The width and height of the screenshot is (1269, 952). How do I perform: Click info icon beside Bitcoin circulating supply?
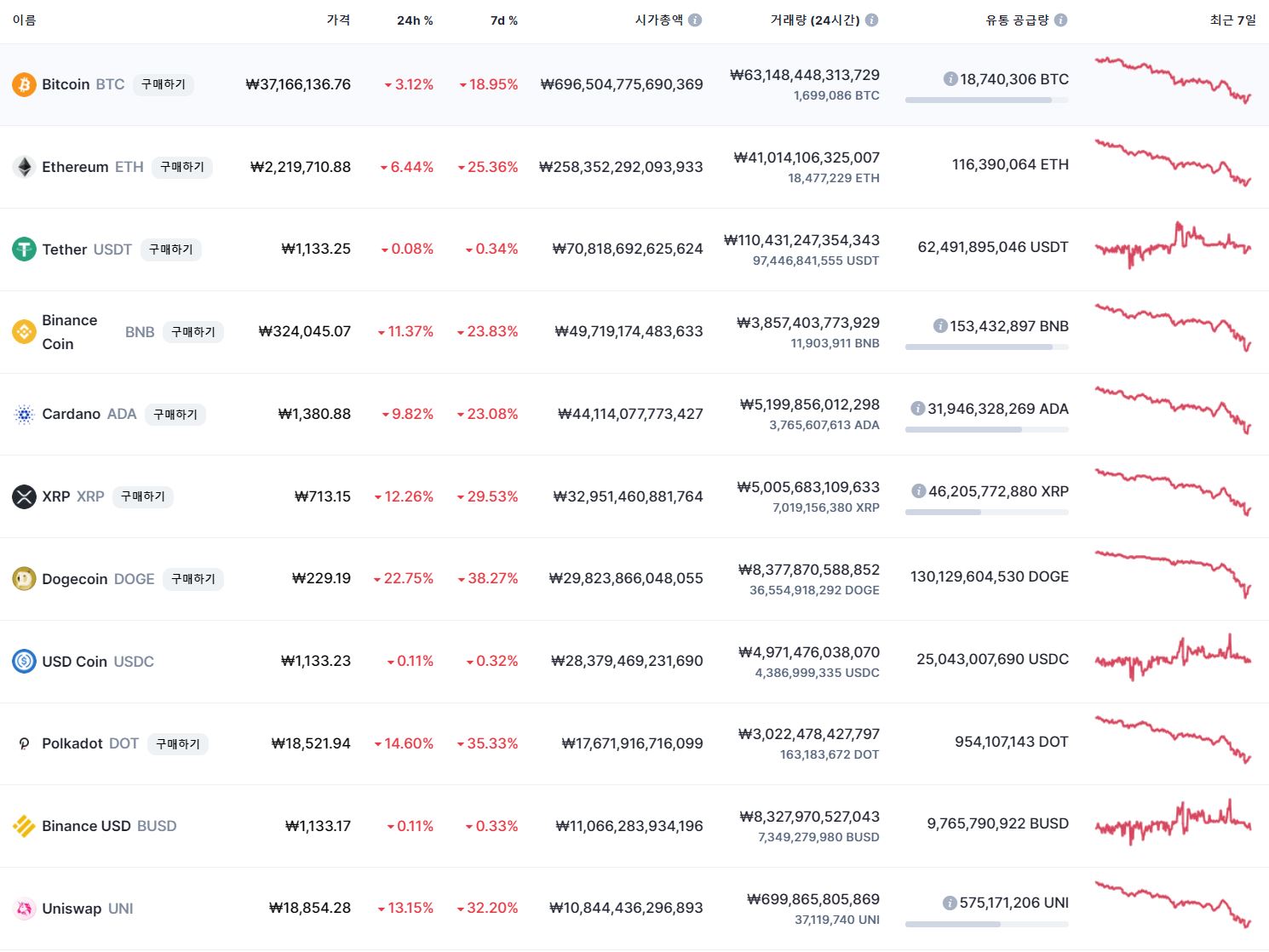point(950,79)
